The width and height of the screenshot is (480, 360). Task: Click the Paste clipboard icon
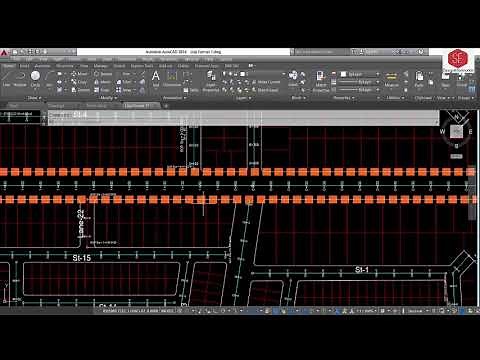click(419, 79)
